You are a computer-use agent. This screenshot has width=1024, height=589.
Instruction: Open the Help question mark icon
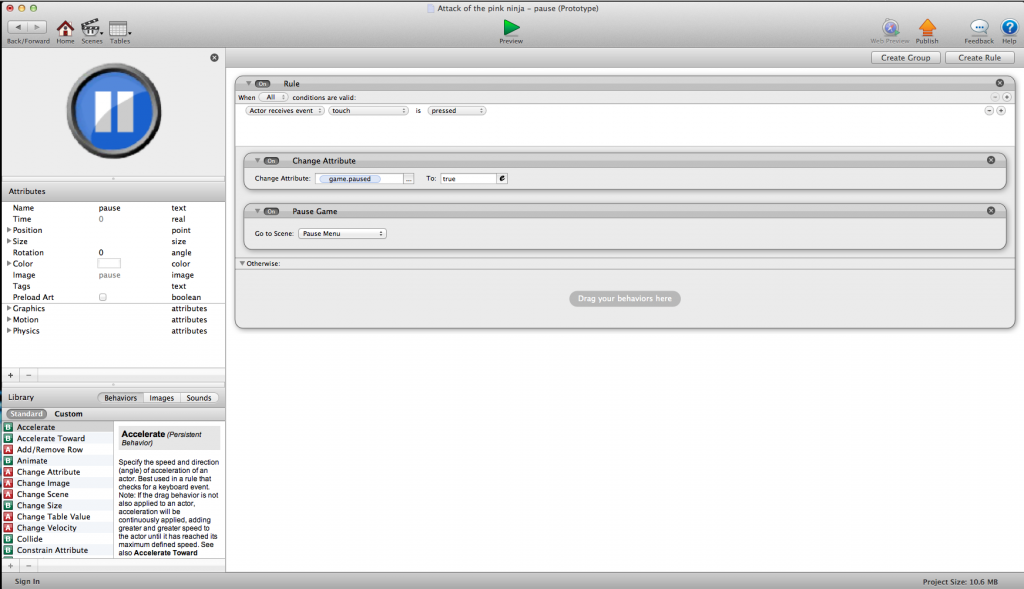[1009, 28]
